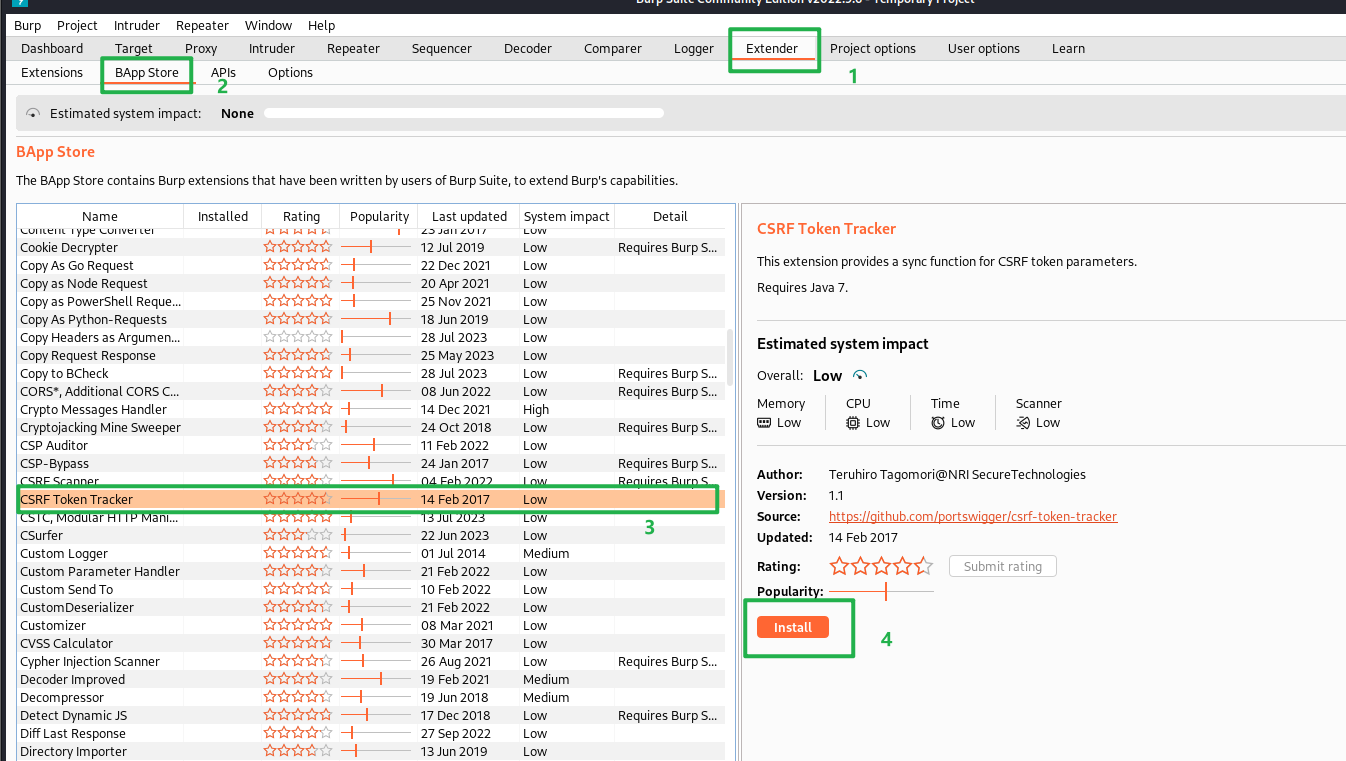The height and width of the screenshot is (761, 1346).
Task: Select the Detect Dynamic JS row
Action: (x=371, y=715)
